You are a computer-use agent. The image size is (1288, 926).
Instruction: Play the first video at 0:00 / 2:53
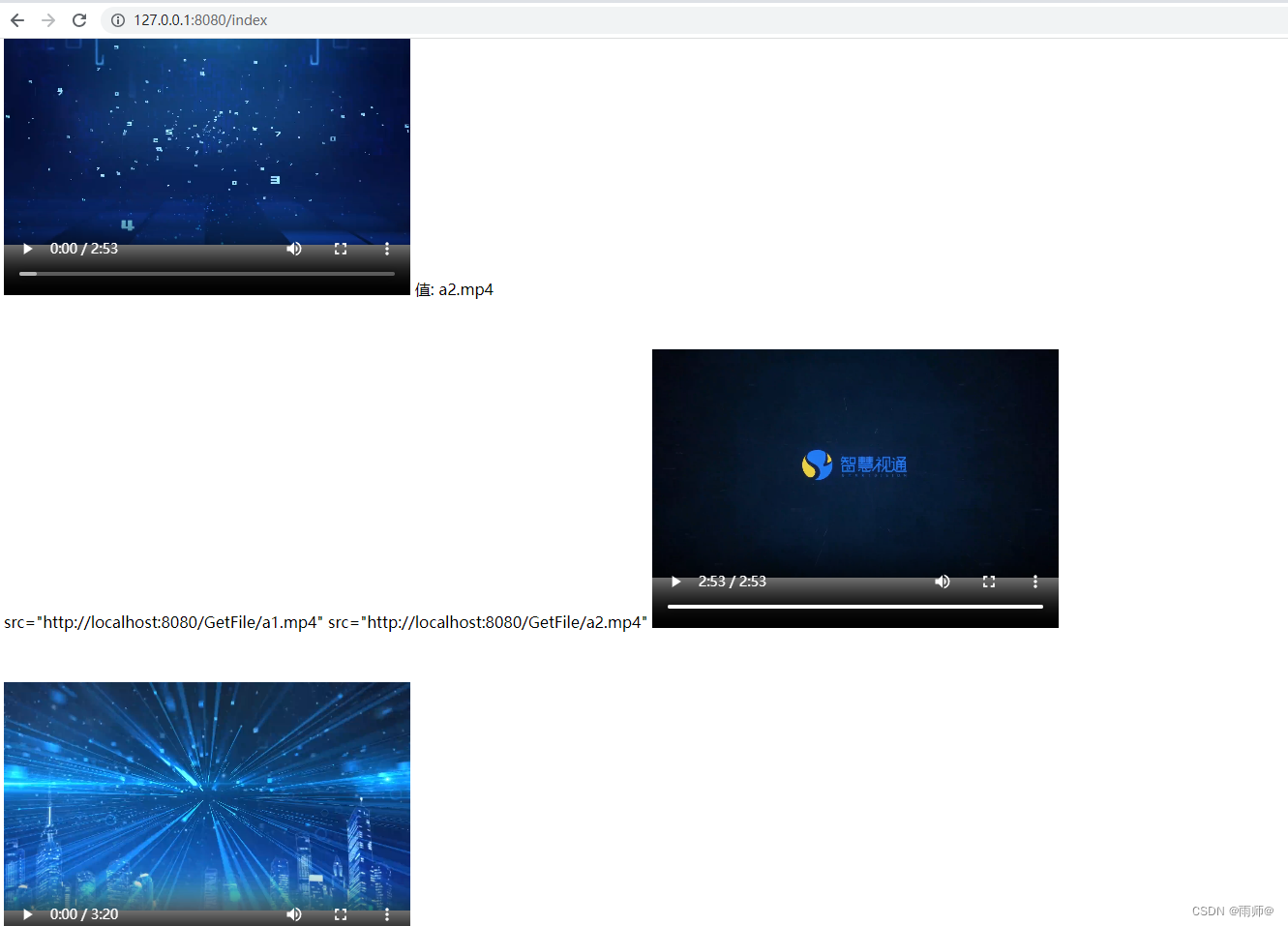tap(28, 249)
